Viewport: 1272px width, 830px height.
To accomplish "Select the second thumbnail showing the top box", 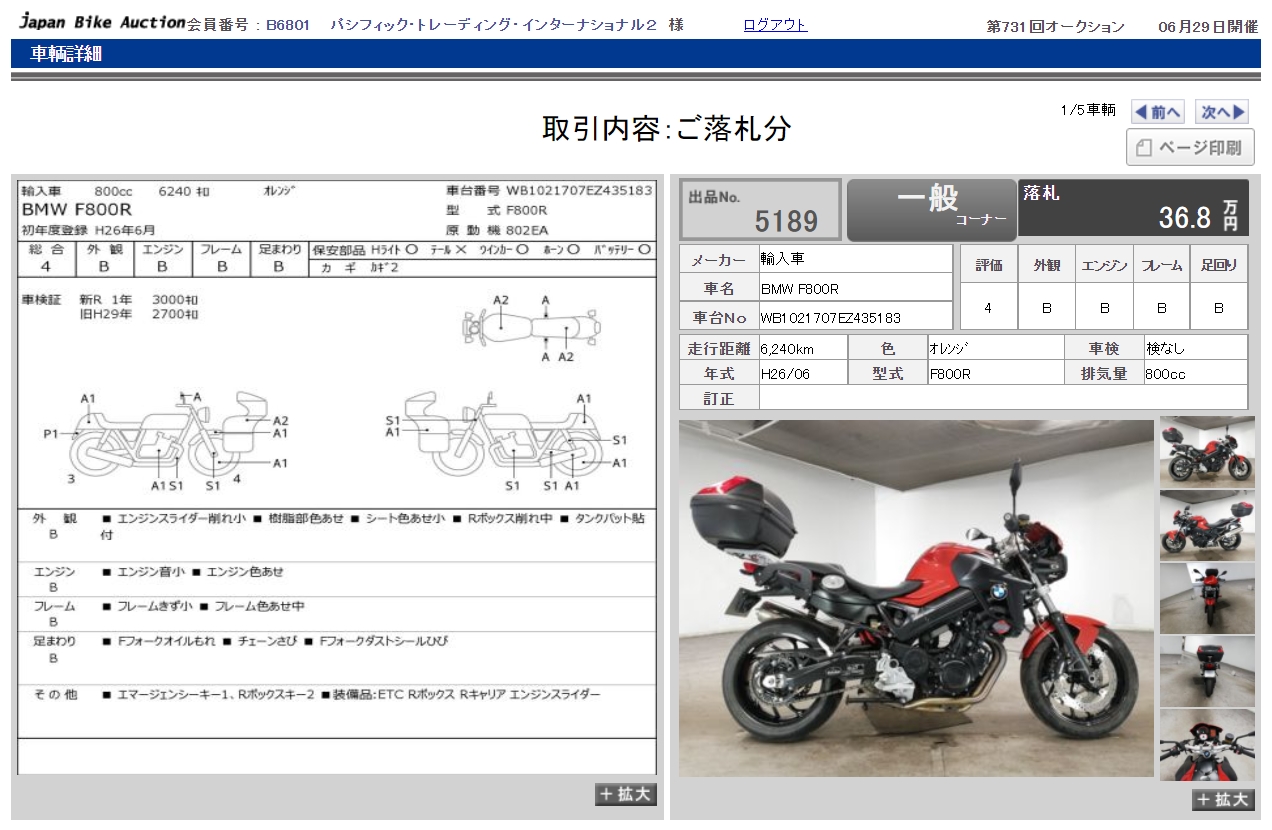I will click(1207, 524).
